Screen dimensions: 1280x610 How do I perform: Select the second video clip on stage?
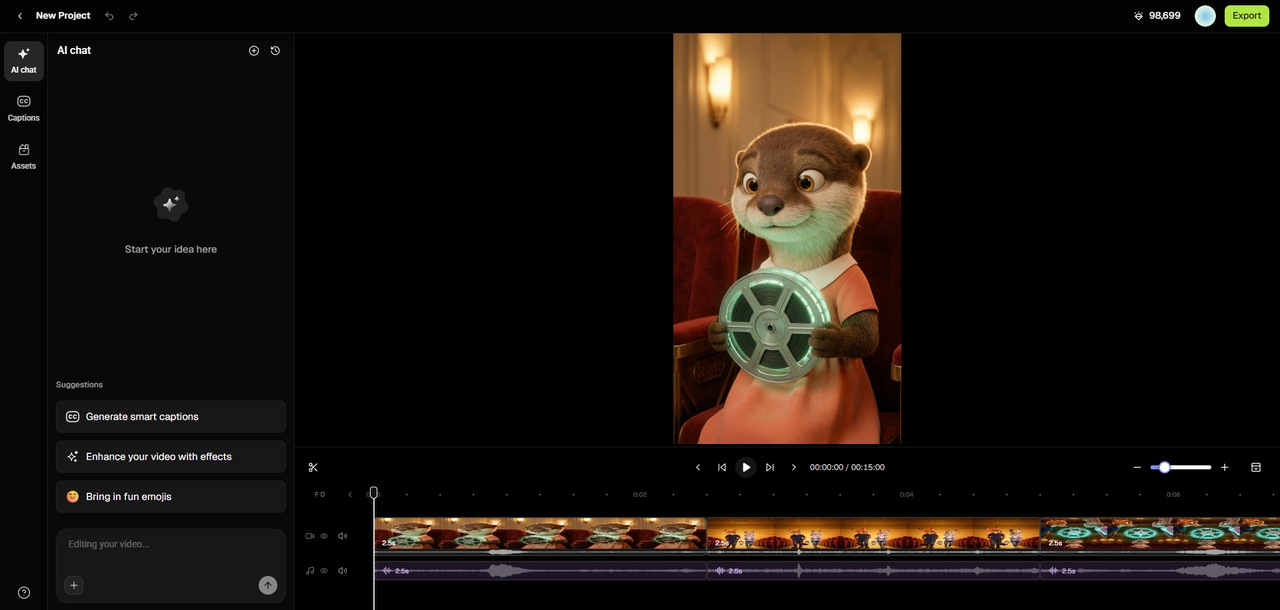873,535
